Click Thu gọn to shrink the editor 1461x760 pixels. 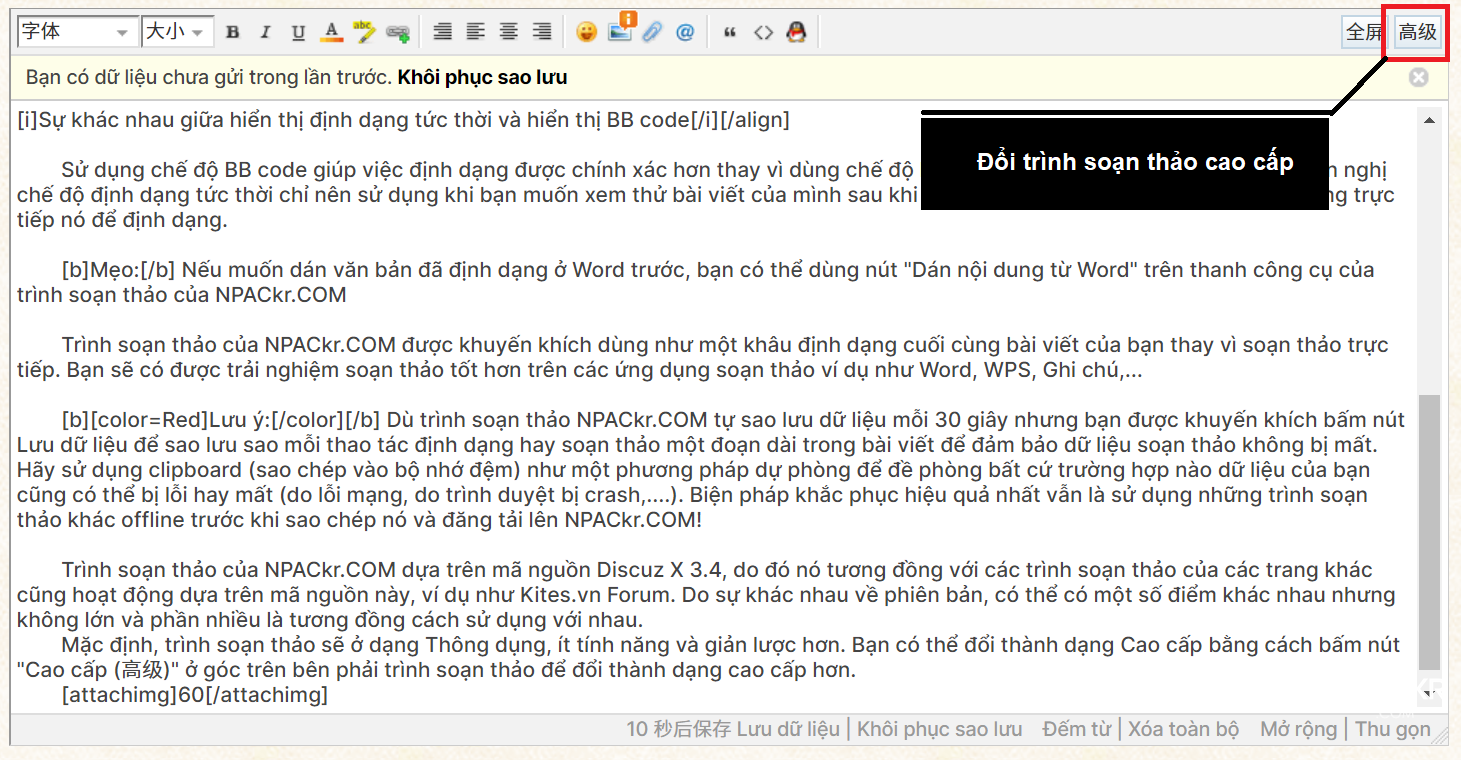(x=1392, y=729)
